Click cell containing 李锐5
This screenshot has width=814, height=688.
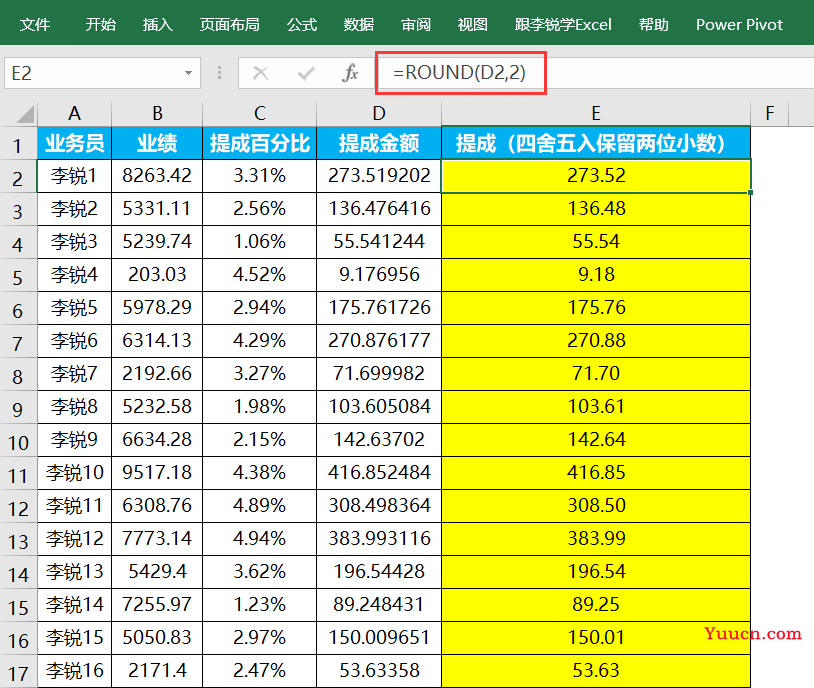pos(74,308)
